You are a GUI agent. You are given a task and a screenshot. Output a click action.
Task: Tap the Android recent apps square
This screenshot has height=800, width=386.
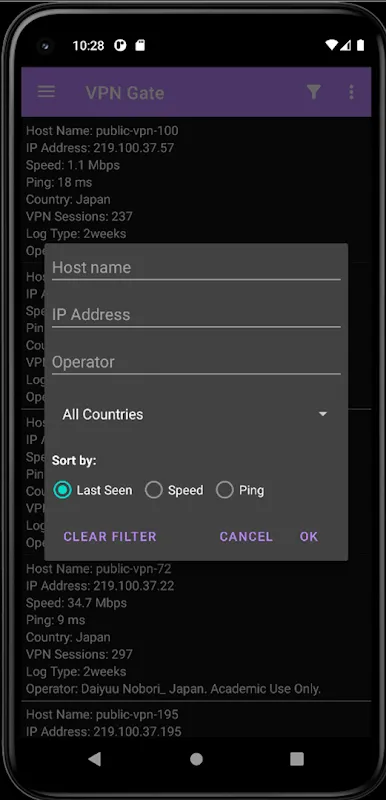297,759
